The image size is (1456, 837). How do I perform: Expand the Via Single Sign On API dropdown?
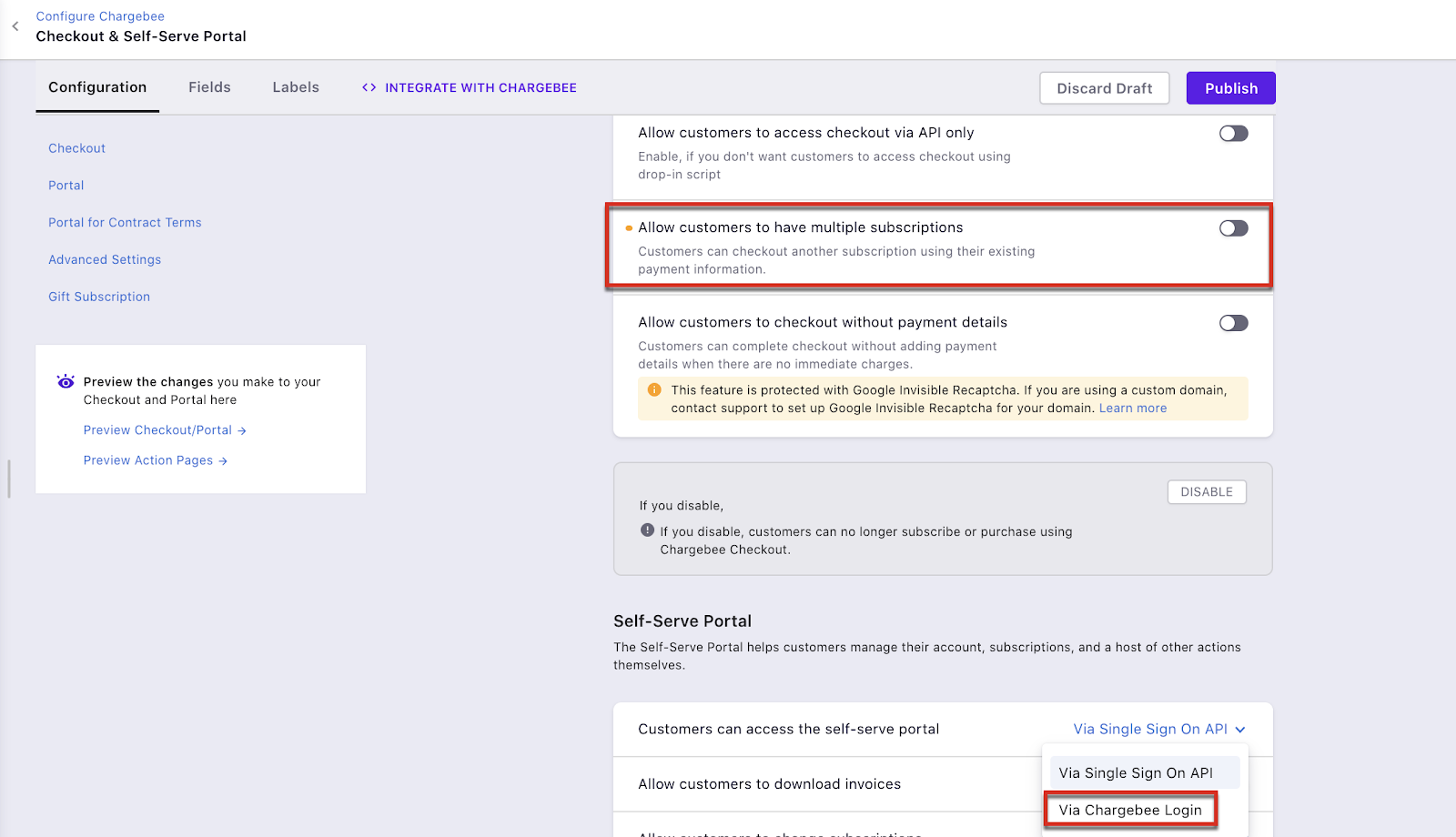pos(1159,730)
